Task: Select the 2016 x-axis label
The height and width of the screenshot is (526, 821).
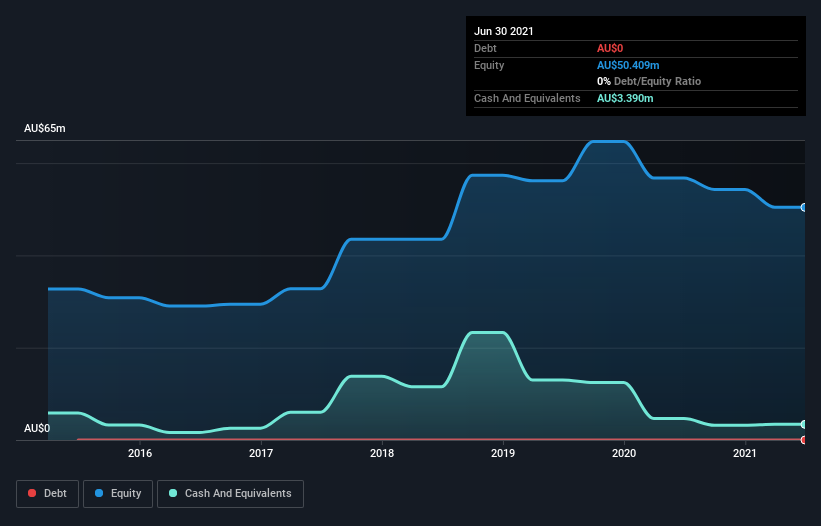Action: point(140,453)
